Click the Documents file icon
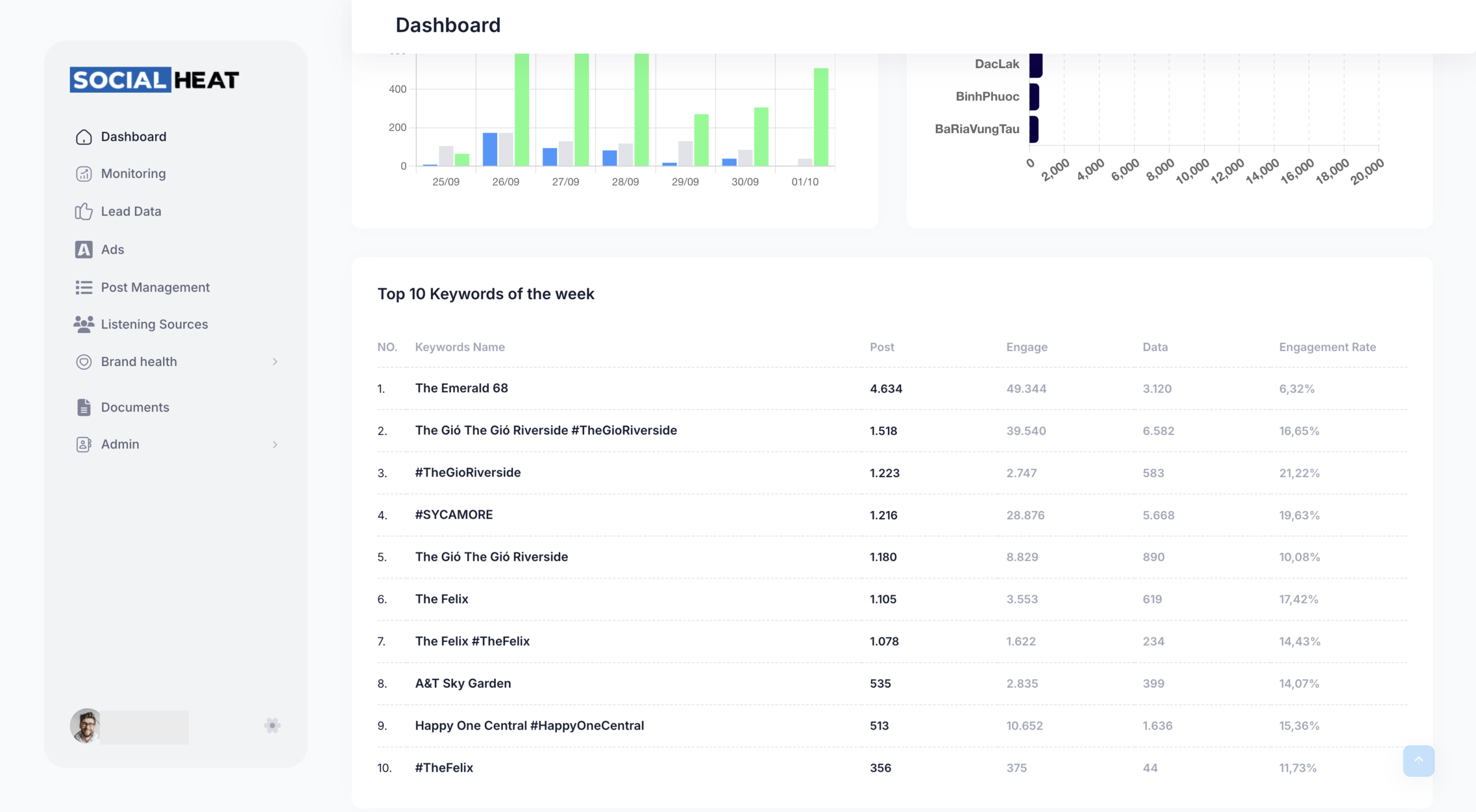Image resolution: width=1476 pixels, height=812 pixels. pos(84,407)
